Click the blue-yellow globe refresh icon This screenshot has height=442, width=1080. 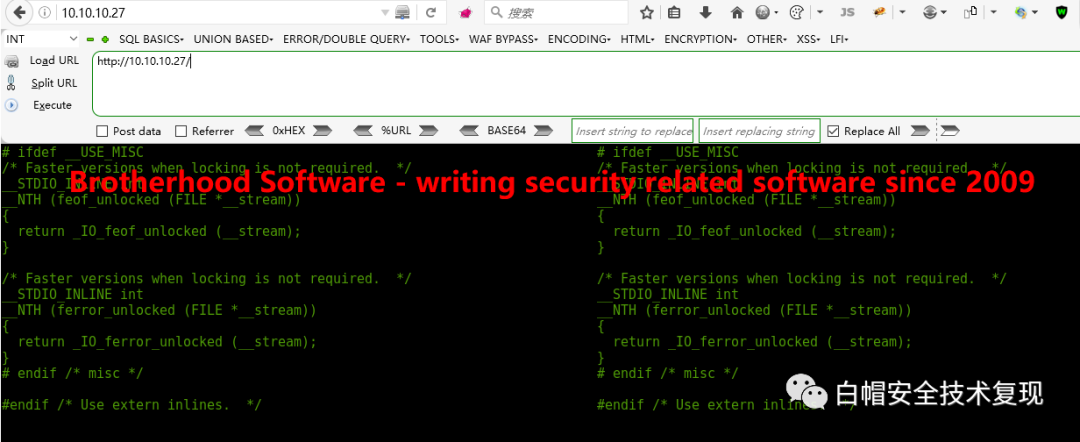(x=1021, y=12)
